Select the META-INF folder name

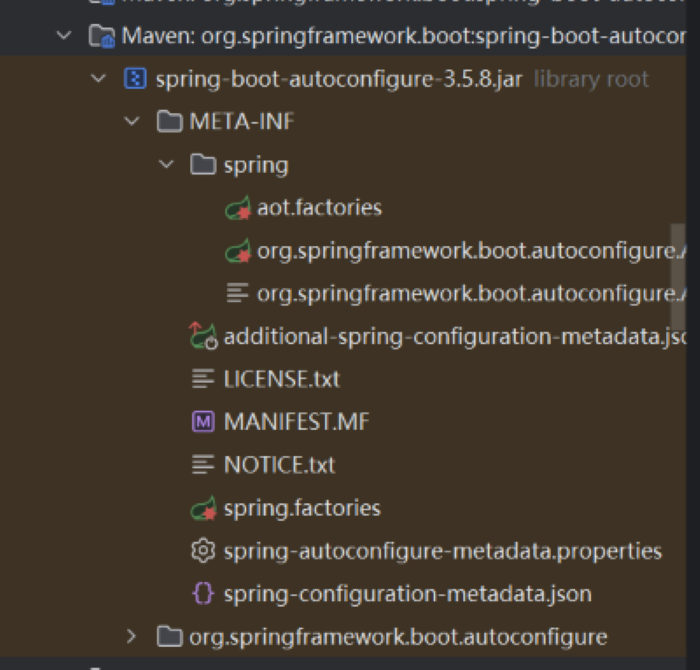(242, 122)
